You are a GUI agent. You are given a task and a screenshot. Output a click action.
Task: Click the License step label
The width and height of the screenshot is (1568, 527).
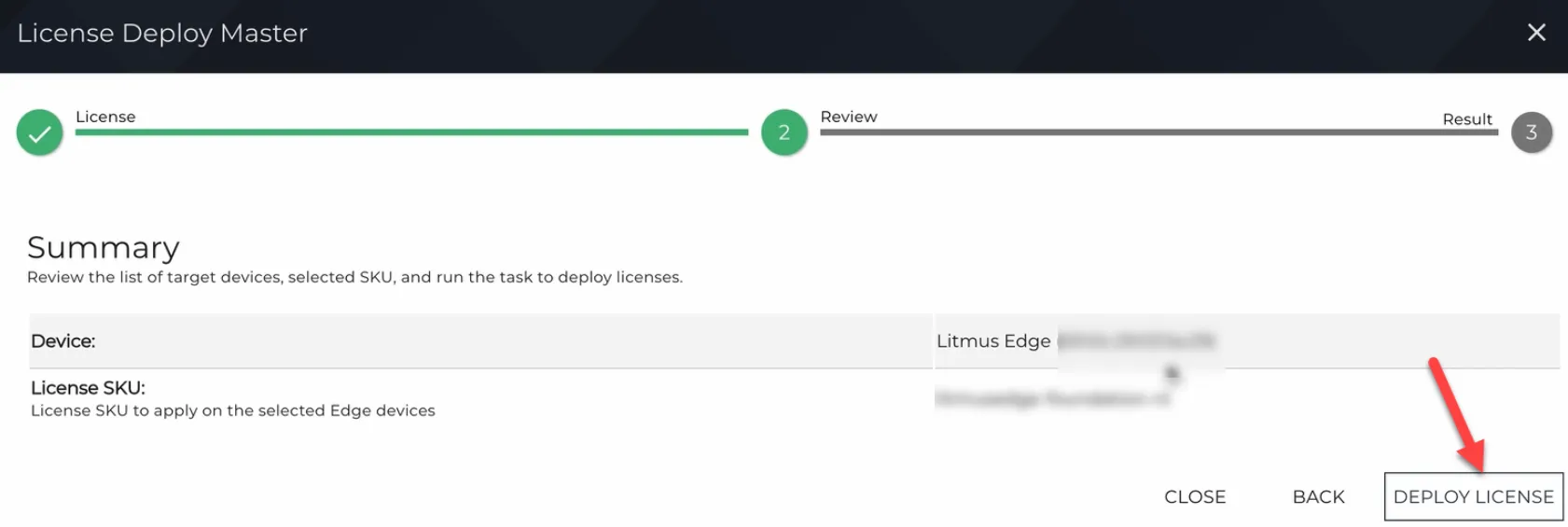105,117
